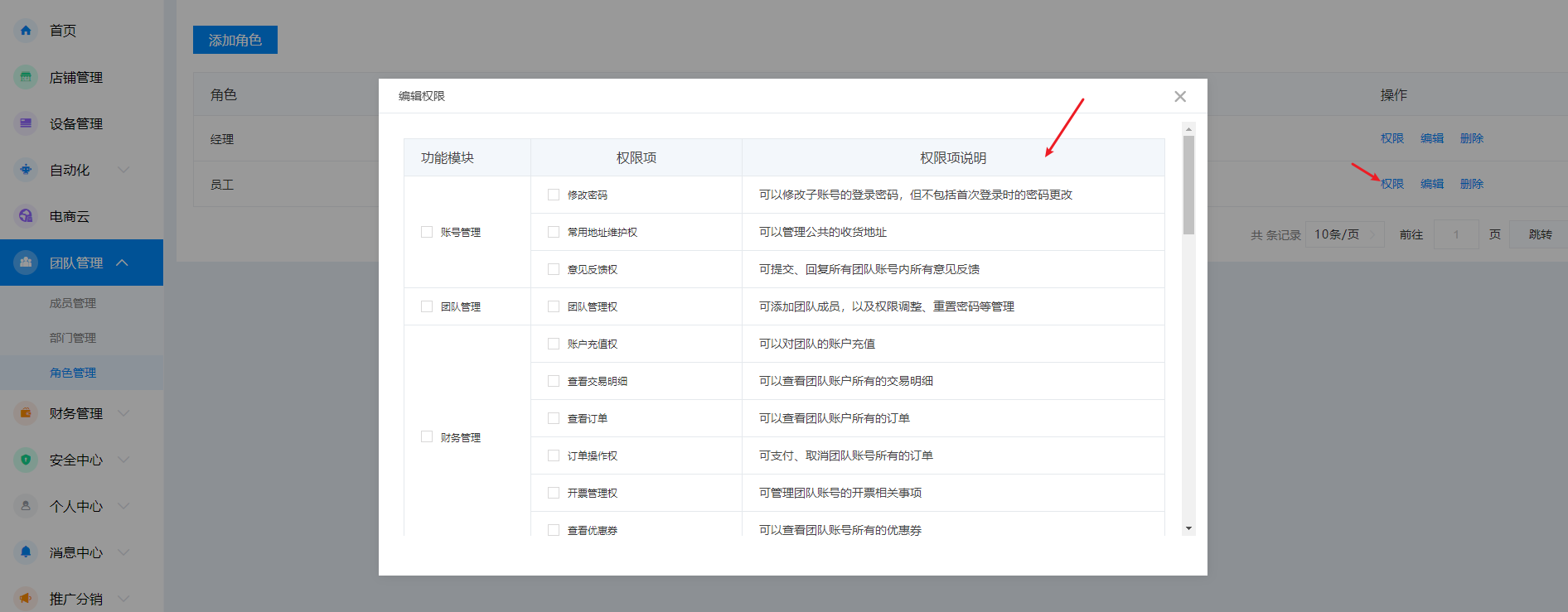Click the device icon beside 设备管理
The image size is (1568, 612).
click(x=26, y=123)
